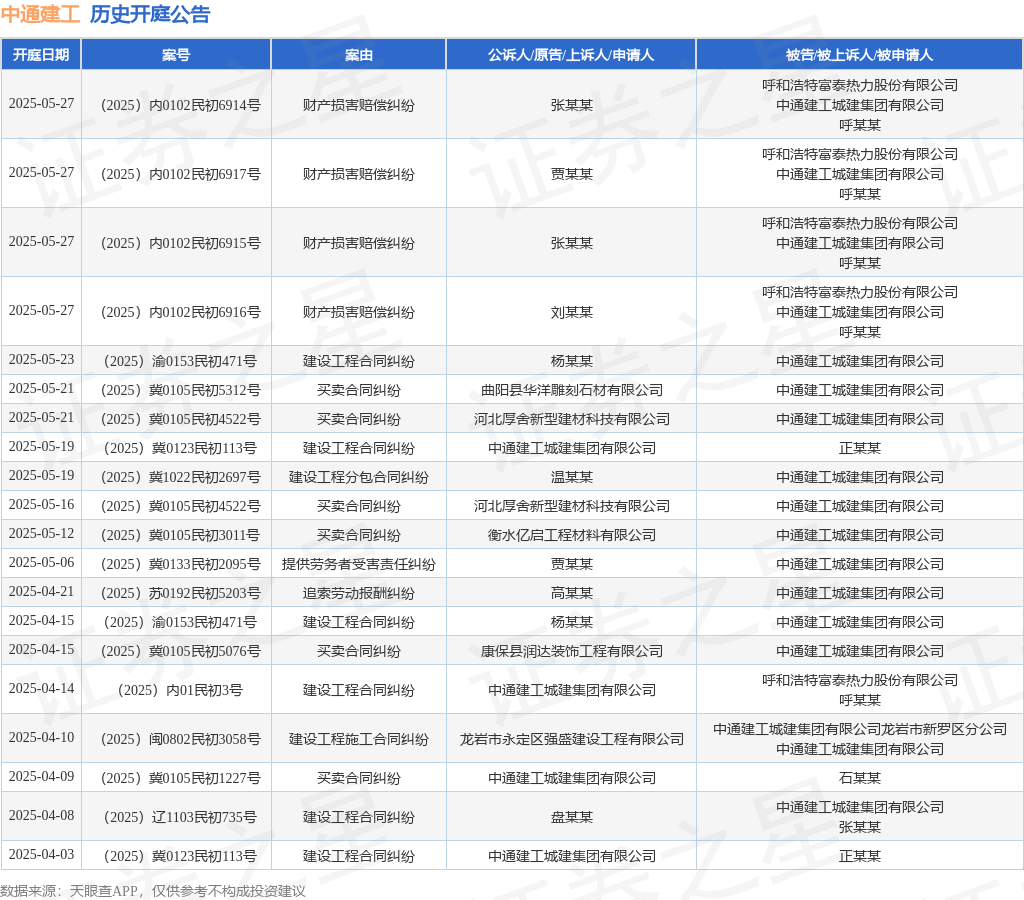This screenshot has height=900, width=1024.
Task: Click case number 闽0802民初3058号
Action: (x=180, y=739)
